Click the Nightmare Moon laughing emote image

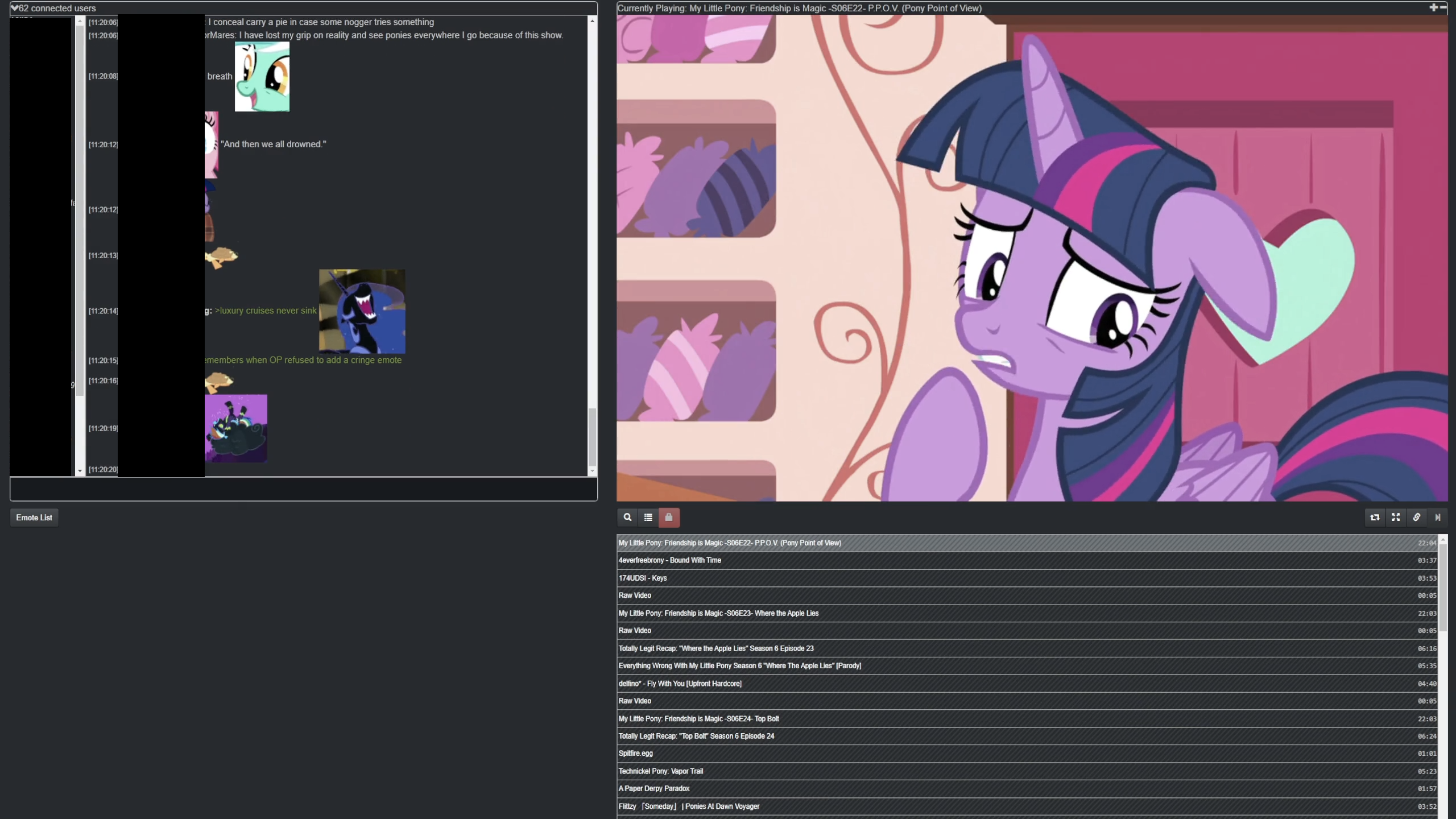pyautogui.click(x=362, y=311)
